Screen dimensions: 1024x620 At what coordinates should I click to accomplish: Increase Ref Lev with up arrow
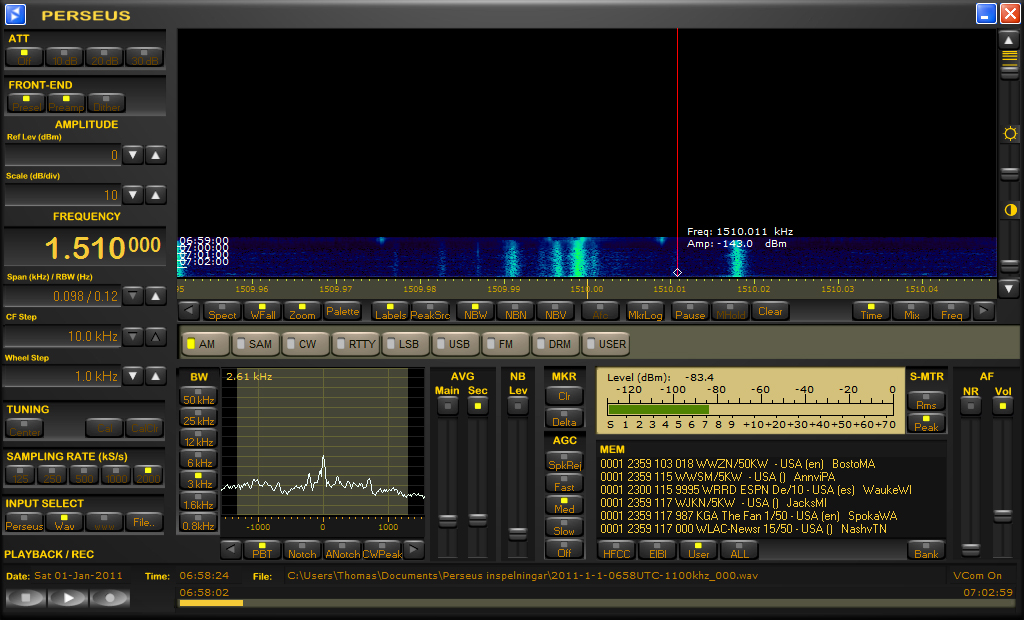[x=155, y=155]
